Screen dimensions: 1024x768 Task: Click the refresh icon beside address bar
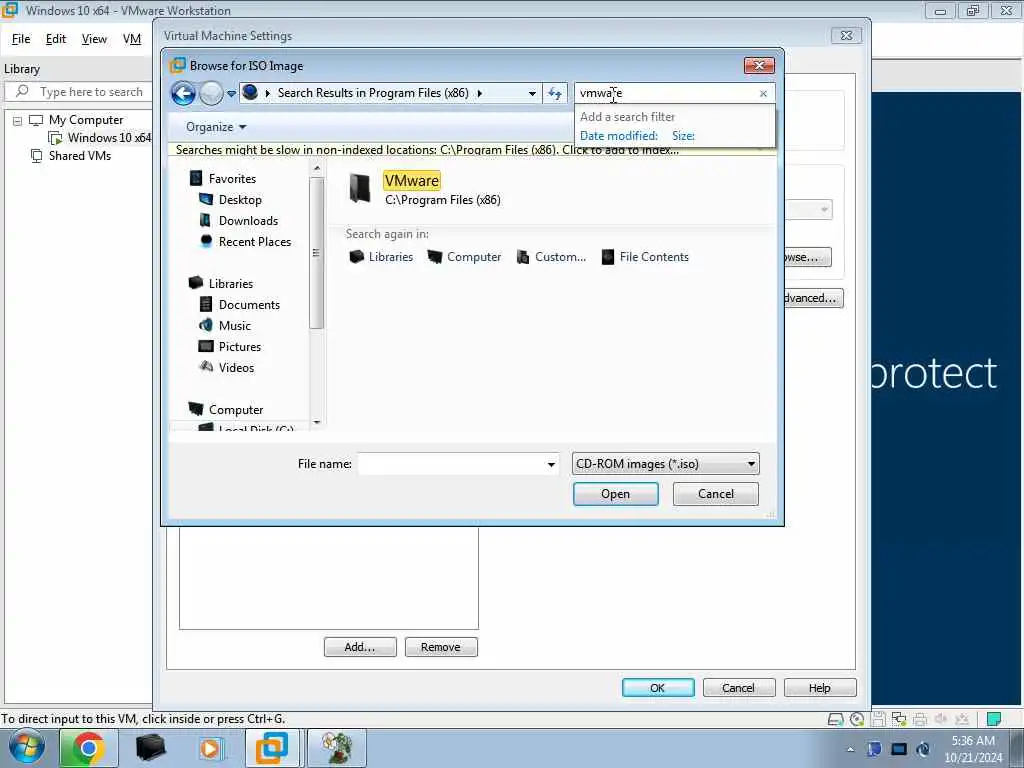[x=555, y=93]
